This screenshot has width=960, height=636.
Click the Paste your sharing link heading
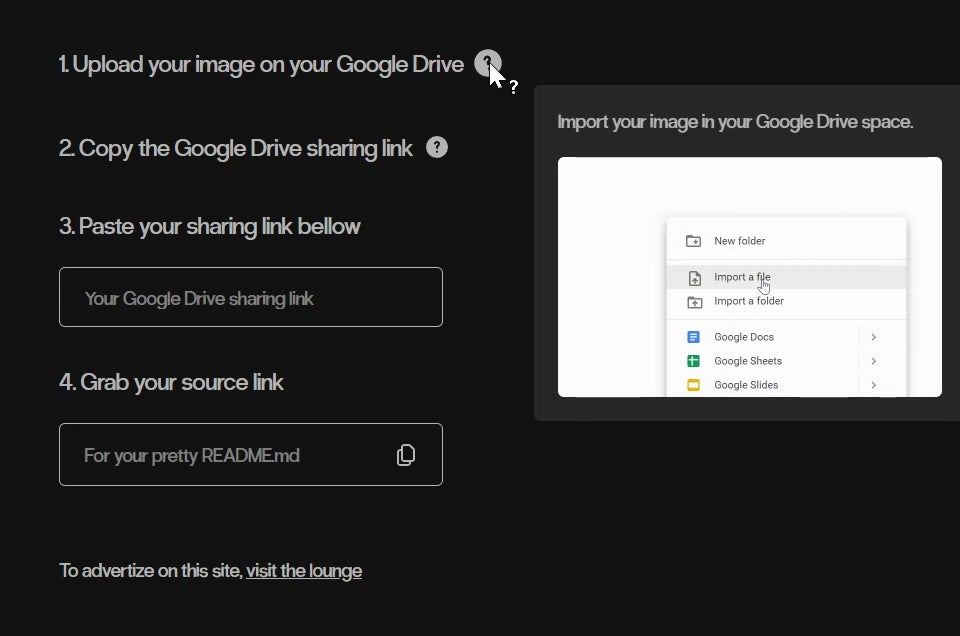coord(210,226)
